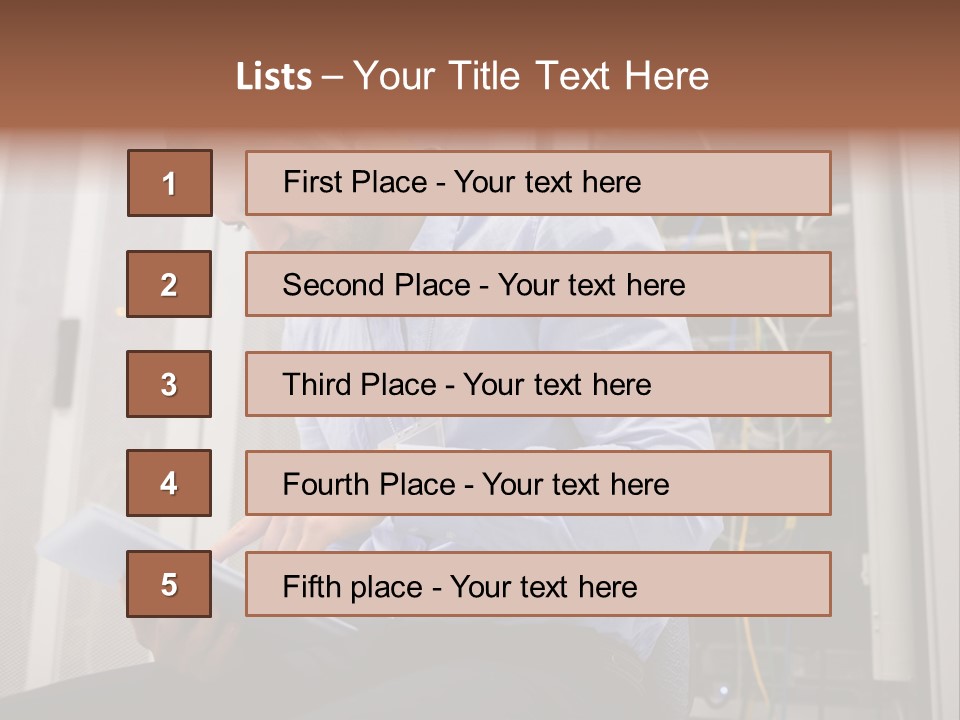960x720 pixels.
Task: Select the "First Place - Your text here" bar
Action: (538, 183)
